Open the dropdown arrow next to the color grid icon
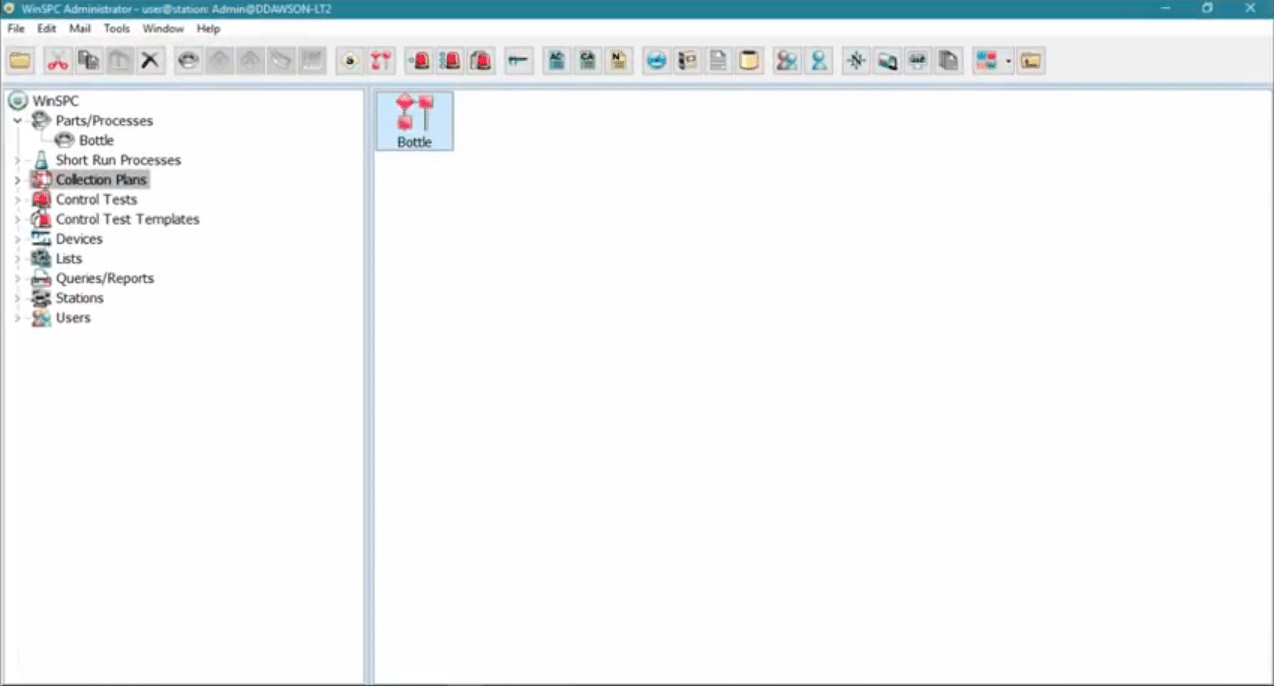1274x686 pixels. coord(1010,60)
